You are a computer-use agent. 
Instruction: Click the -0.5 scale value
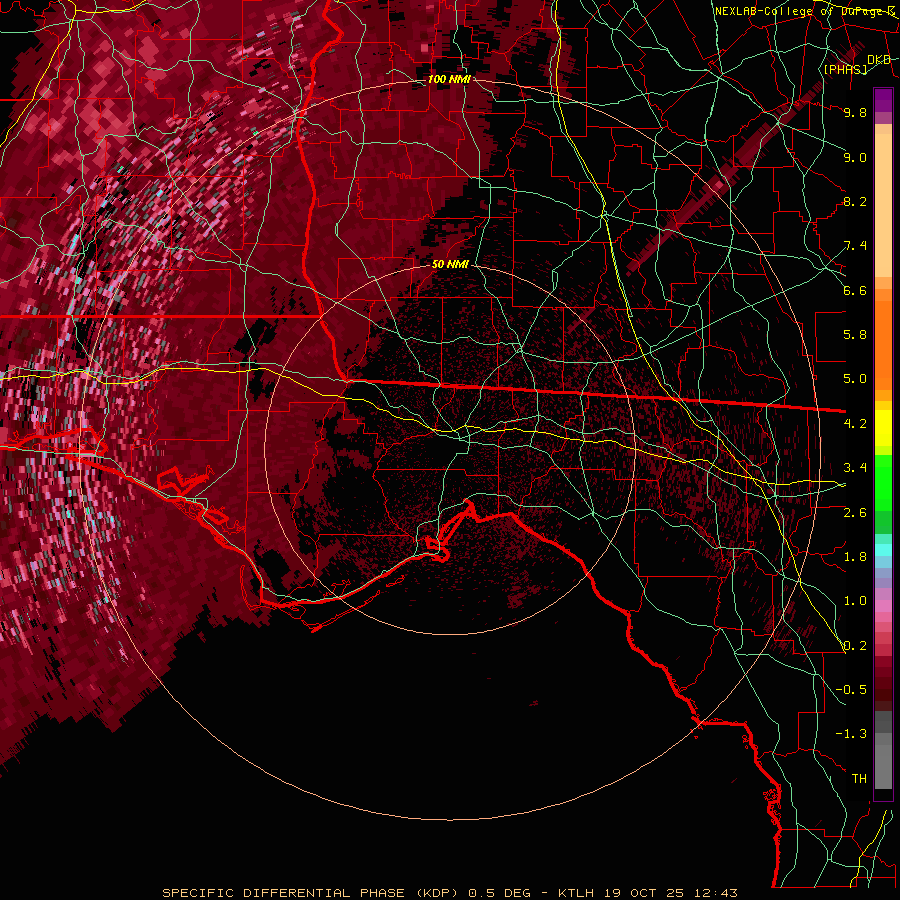(x=851, y=690)
